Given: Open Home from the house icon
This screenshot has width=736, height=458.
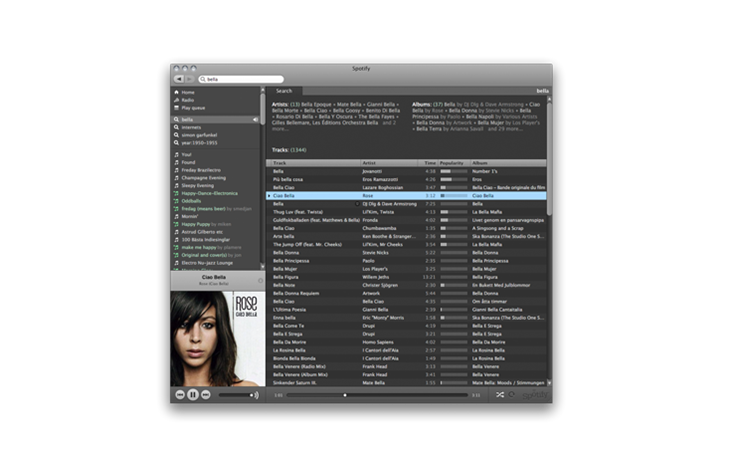Looking at the screenshot, I should pos(176,92).
